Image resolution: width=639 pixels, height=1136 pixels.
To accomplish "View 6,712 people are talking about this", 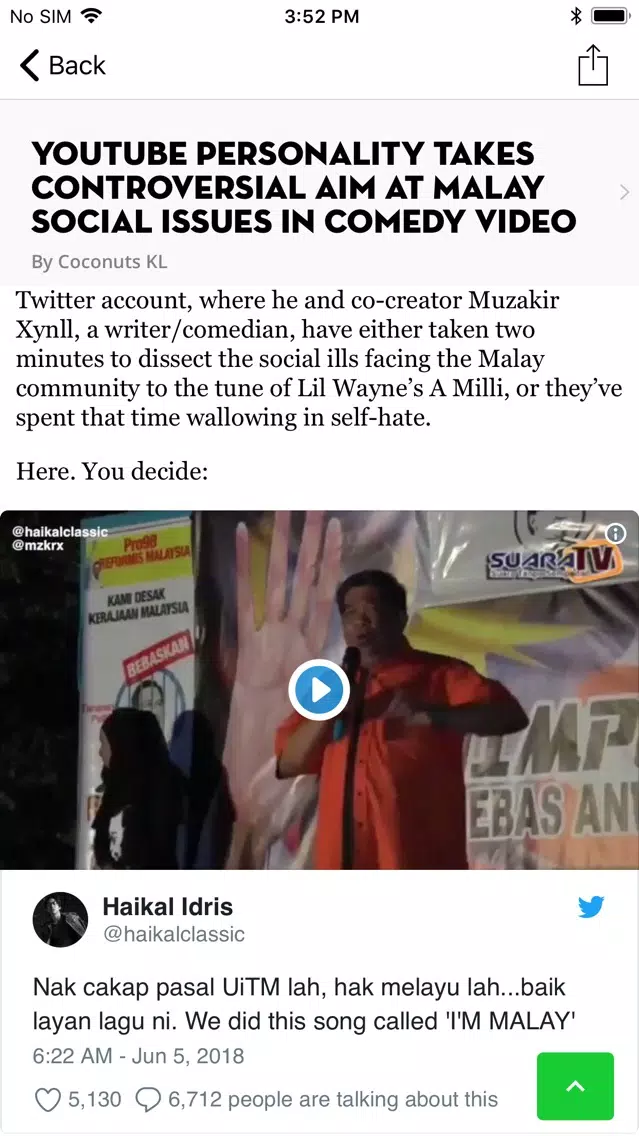I will coord(333,1100).
